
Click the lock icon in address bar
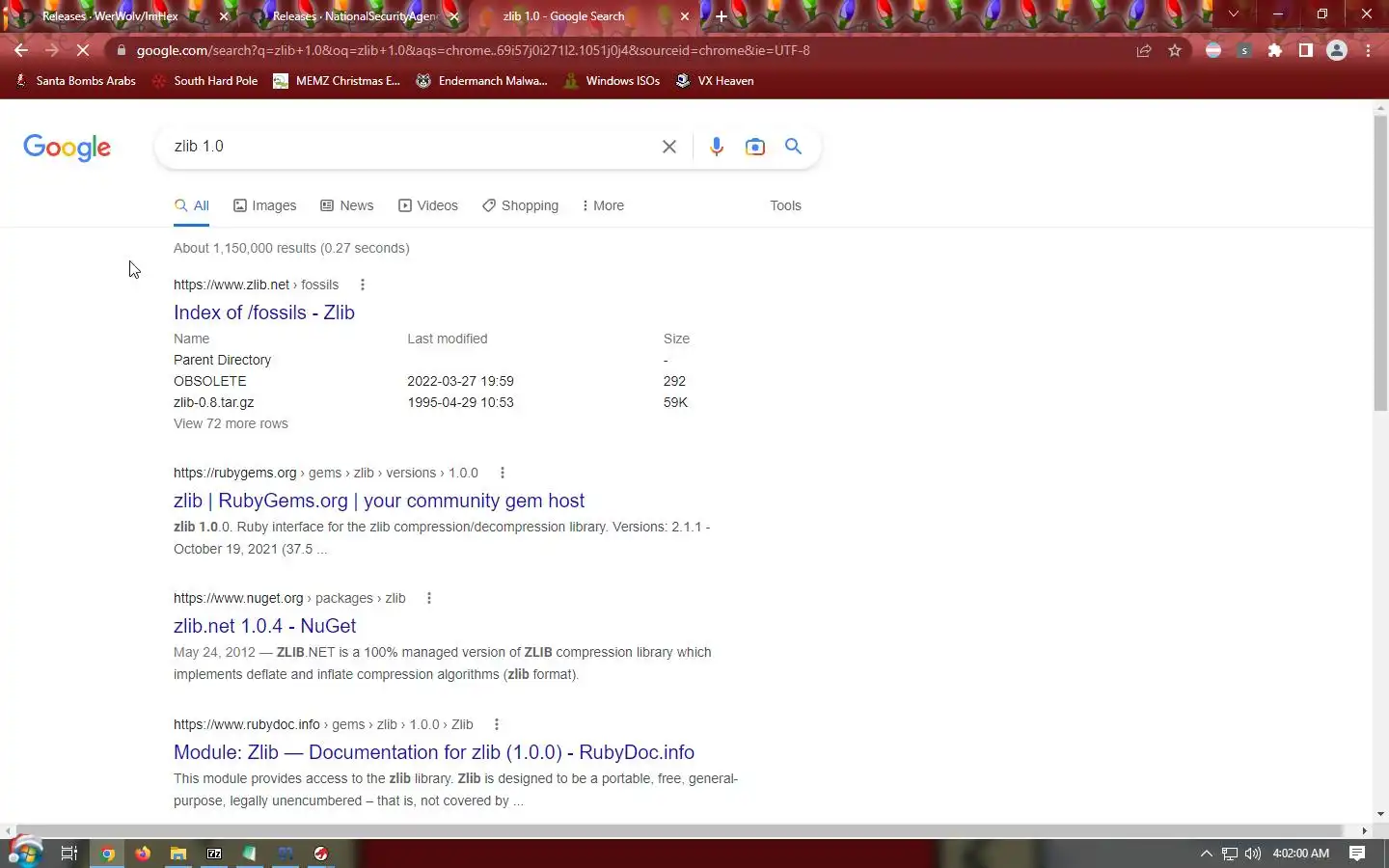tap(121, 50)
